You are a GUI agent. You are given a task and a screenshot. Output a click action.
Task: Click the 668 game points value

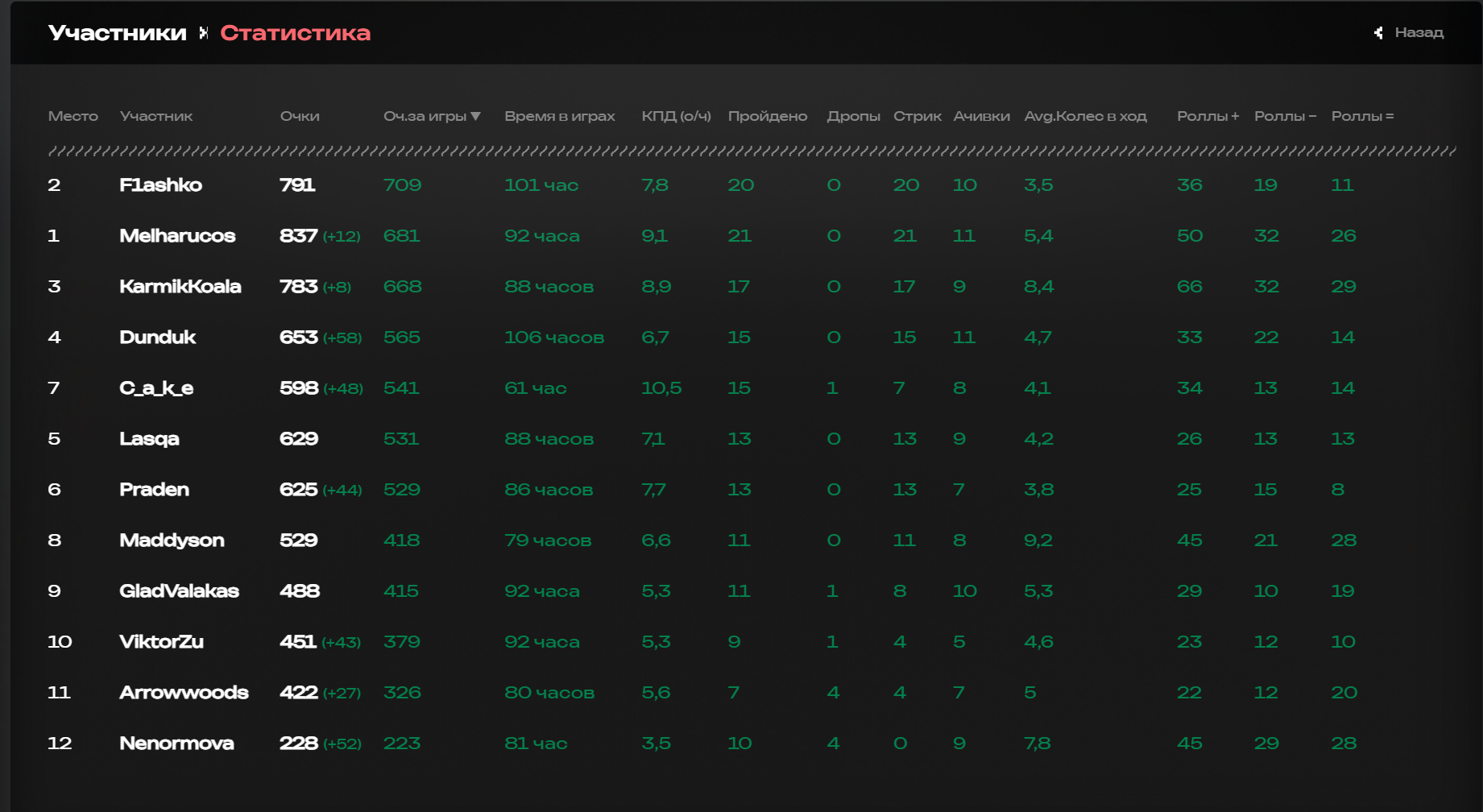(403, 287)
